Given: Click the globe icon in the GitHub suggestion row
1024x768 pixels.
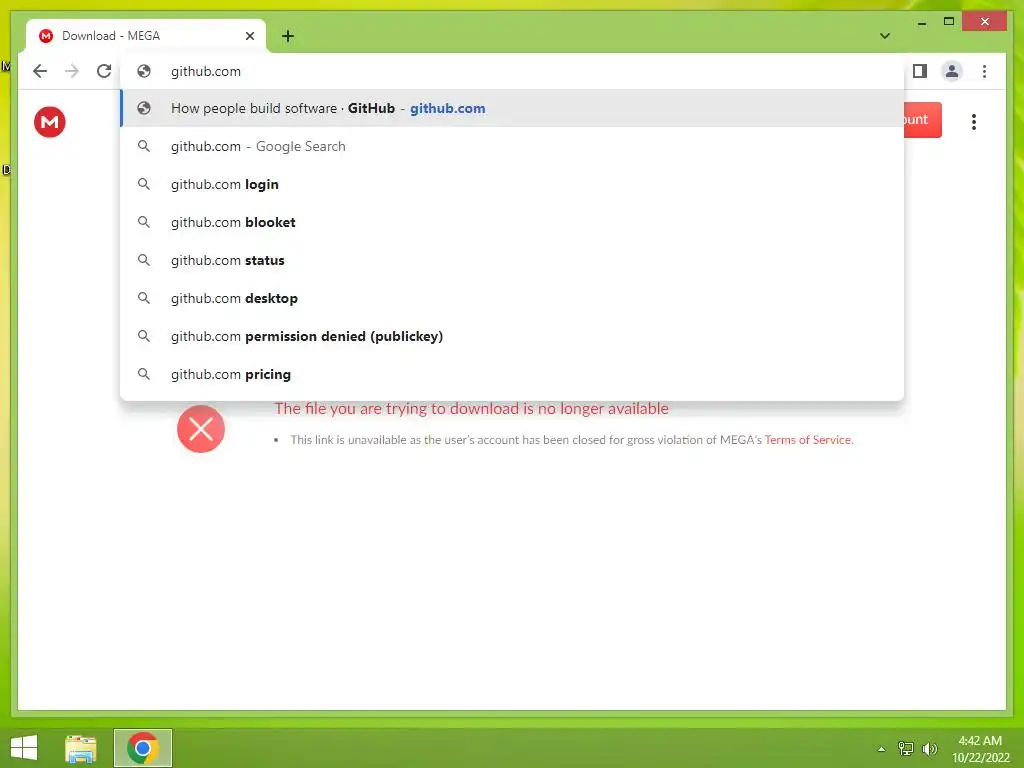Looking at the screenshot, I should 144,108.
